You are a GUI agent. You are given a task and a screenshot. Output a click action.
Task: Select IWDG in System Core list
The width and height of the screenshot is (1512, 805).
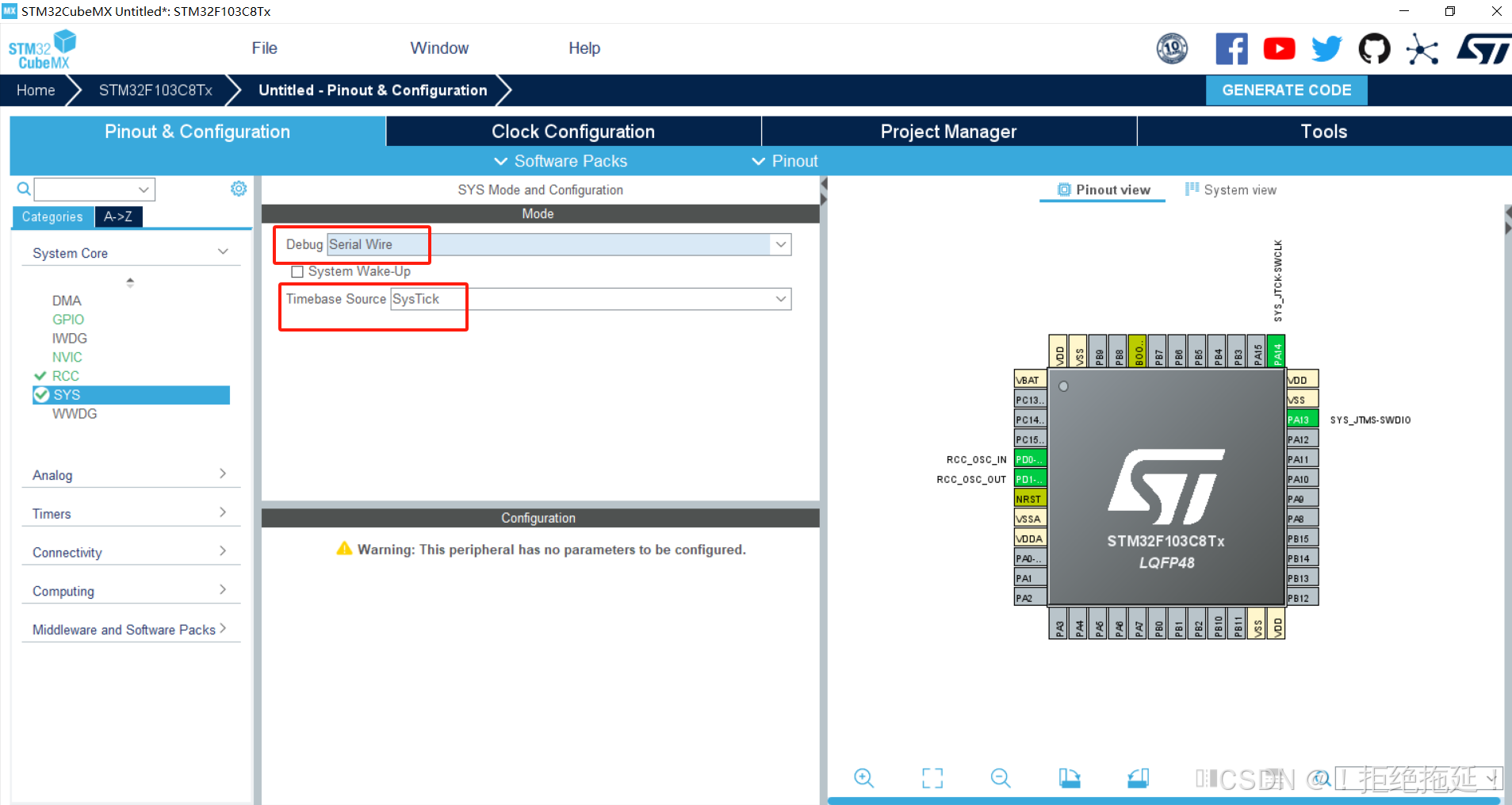[70, 339]
